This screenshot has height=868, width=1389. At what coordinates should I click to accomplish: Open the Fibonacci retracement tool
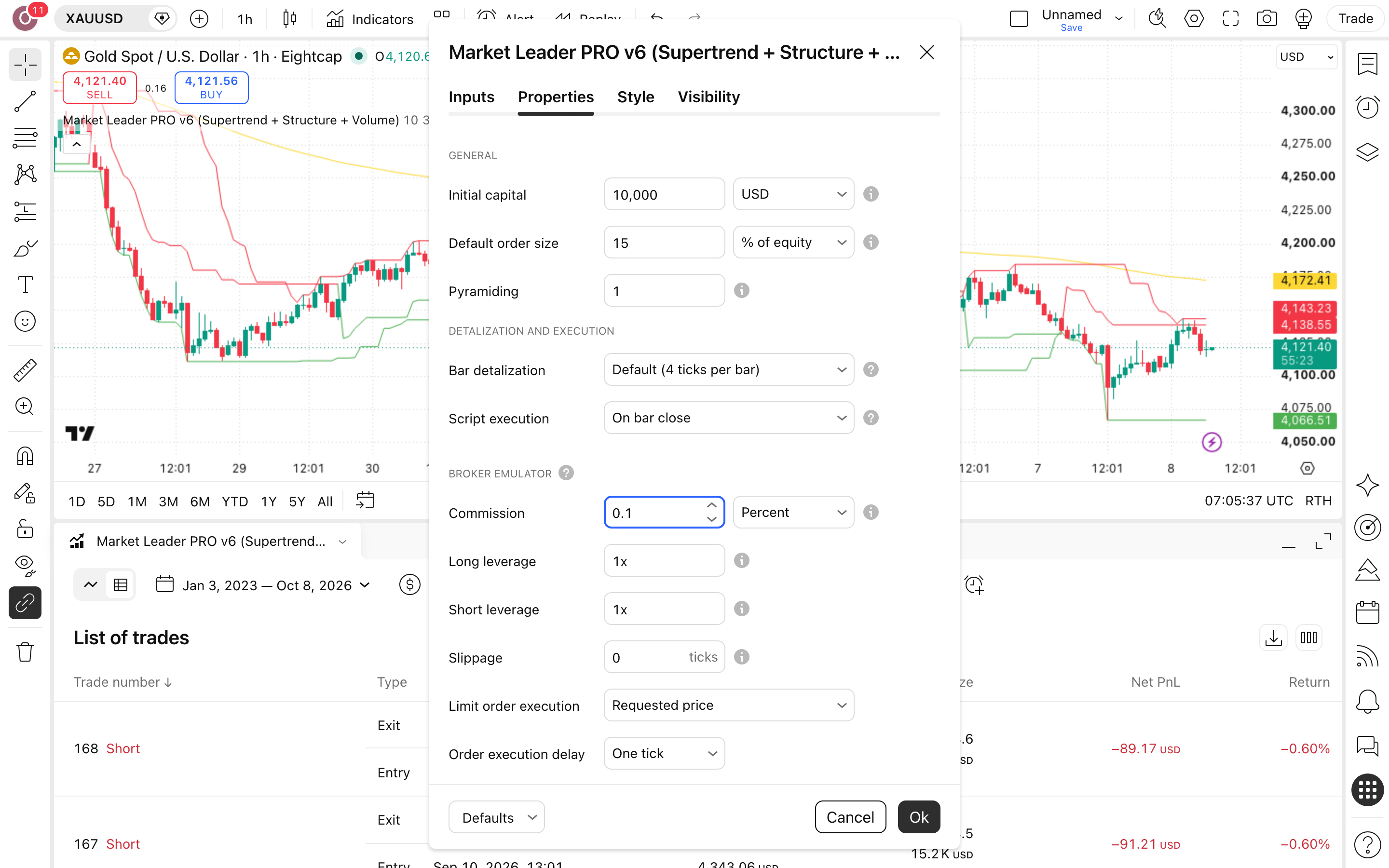[x=25, y=138]
